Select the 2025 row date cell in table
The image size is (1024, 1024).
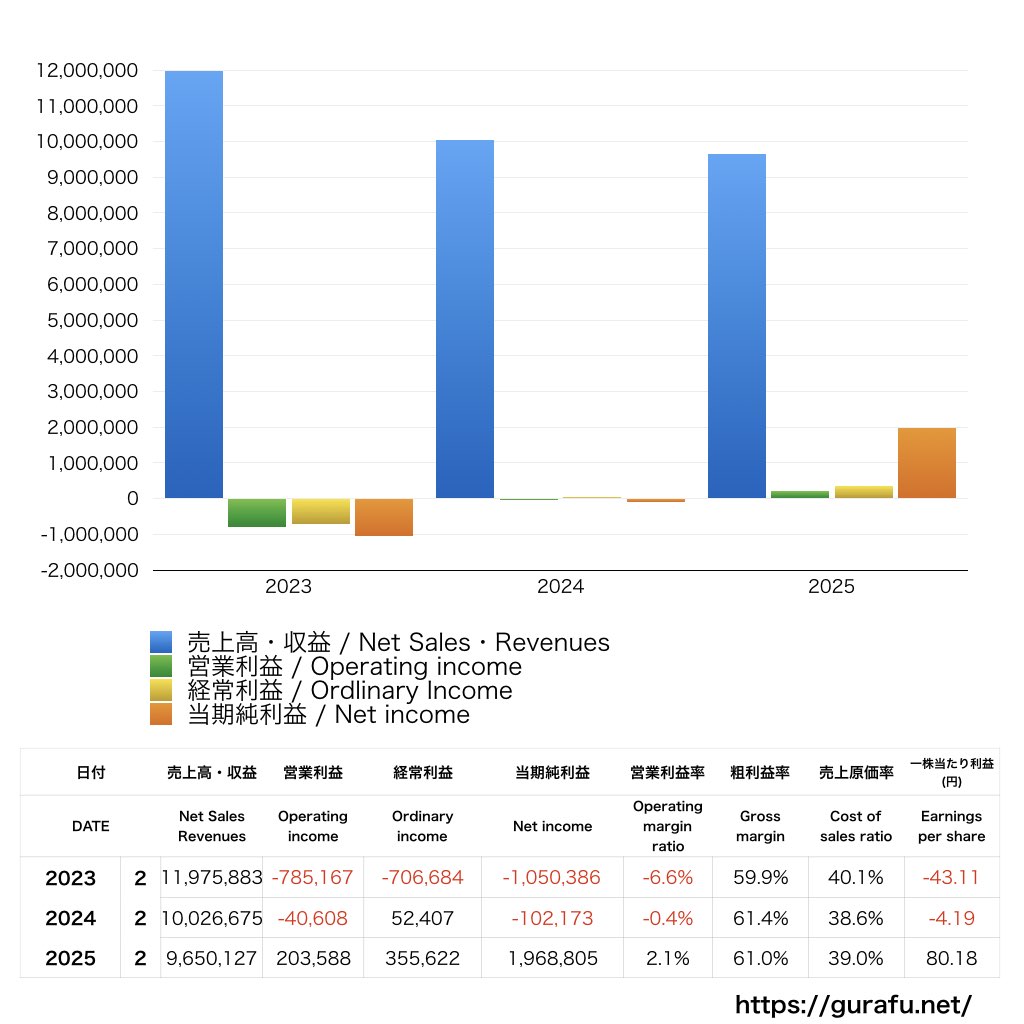(71, 958)
